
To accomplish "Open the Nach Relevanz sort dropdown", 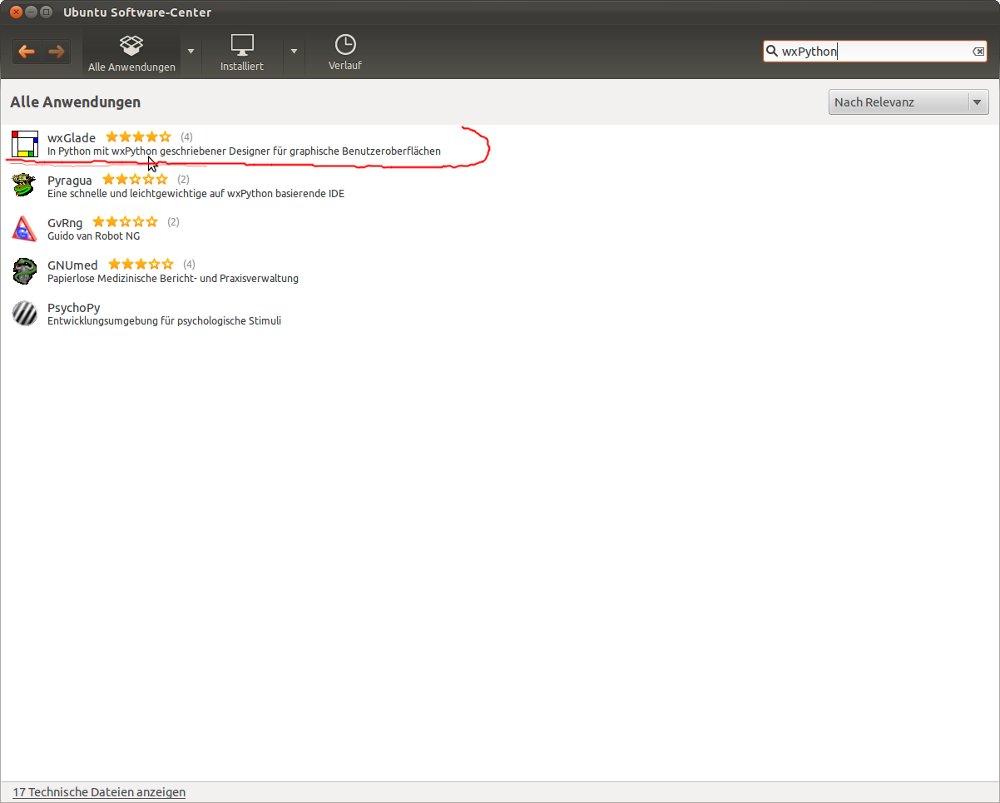I will [908, 102].
